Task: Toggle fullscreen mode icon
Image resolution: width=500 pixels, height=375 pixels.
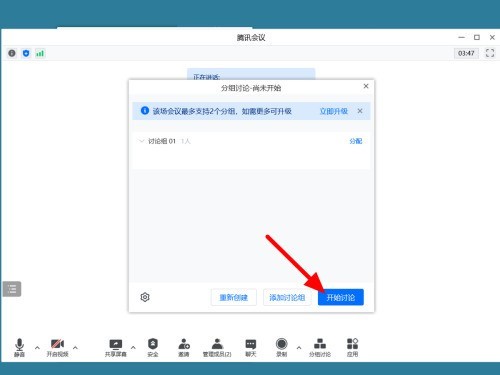Action: 490,53
